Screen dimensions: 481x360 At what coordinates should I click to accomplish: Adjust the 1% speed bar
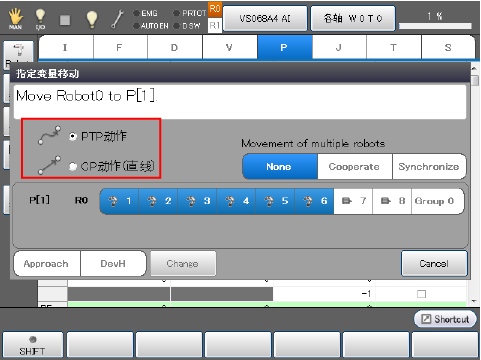[435, 26]
